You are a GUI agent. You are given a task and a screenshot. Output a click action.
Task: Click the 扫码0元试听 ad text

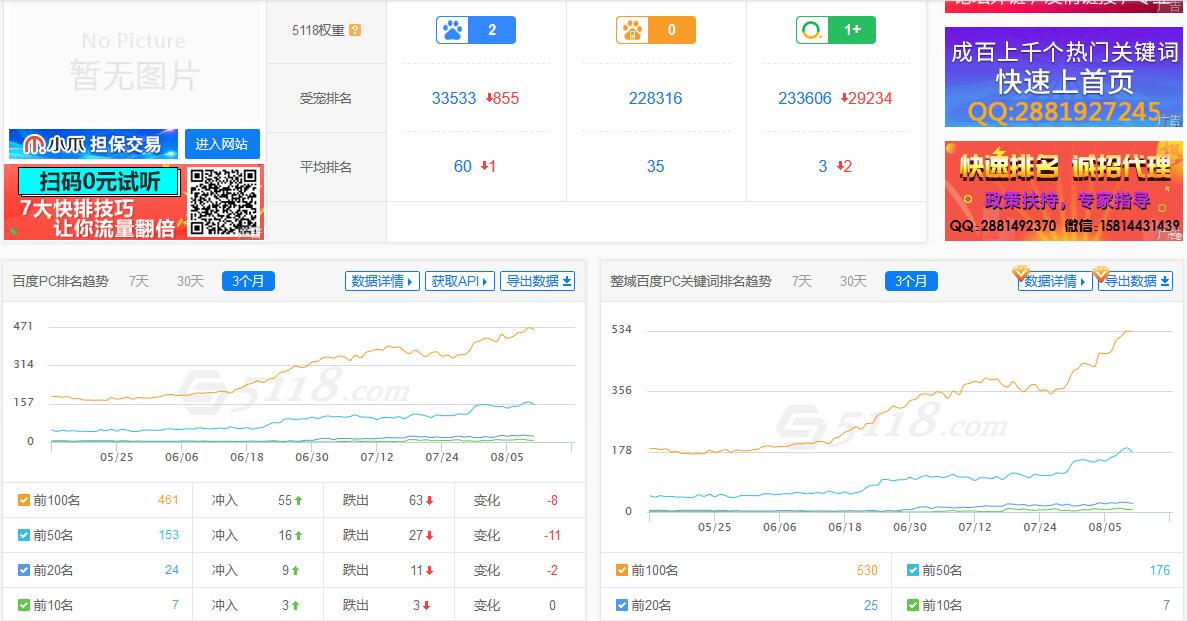pyautogui.click(x=99, y=182)
